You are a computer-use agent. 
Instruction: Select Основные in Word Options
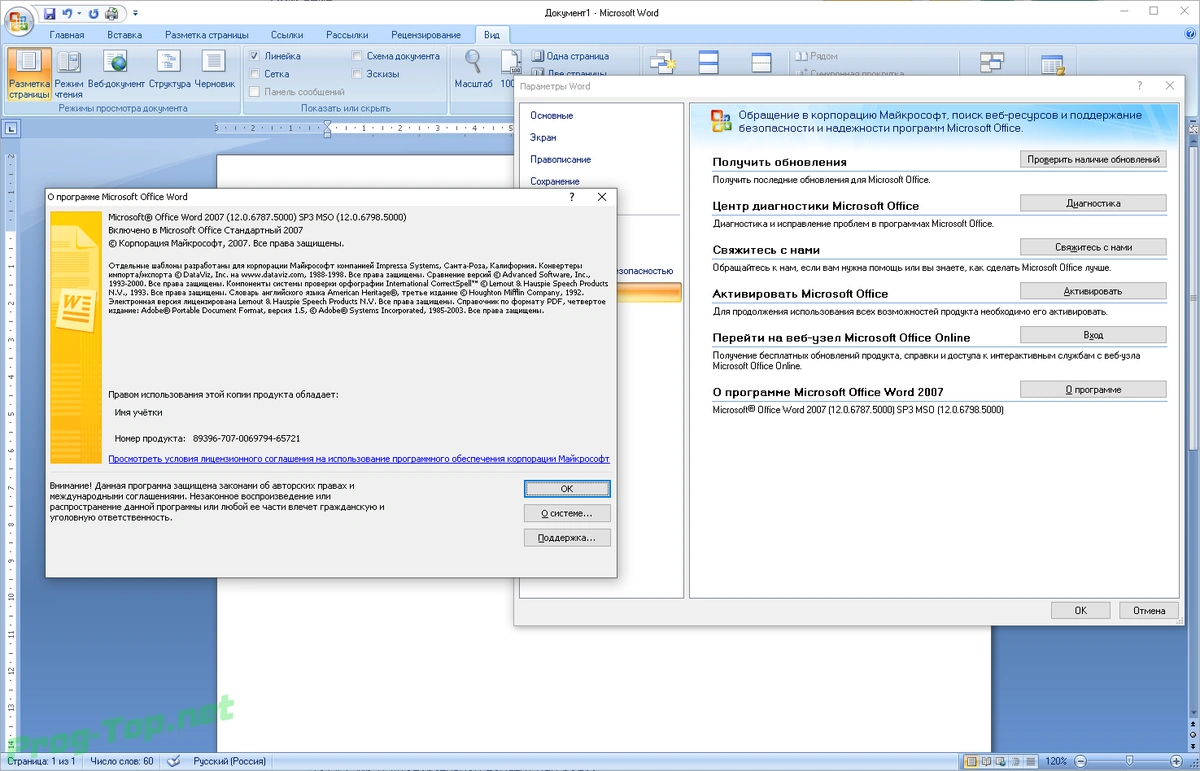click(x=552, y=116)
